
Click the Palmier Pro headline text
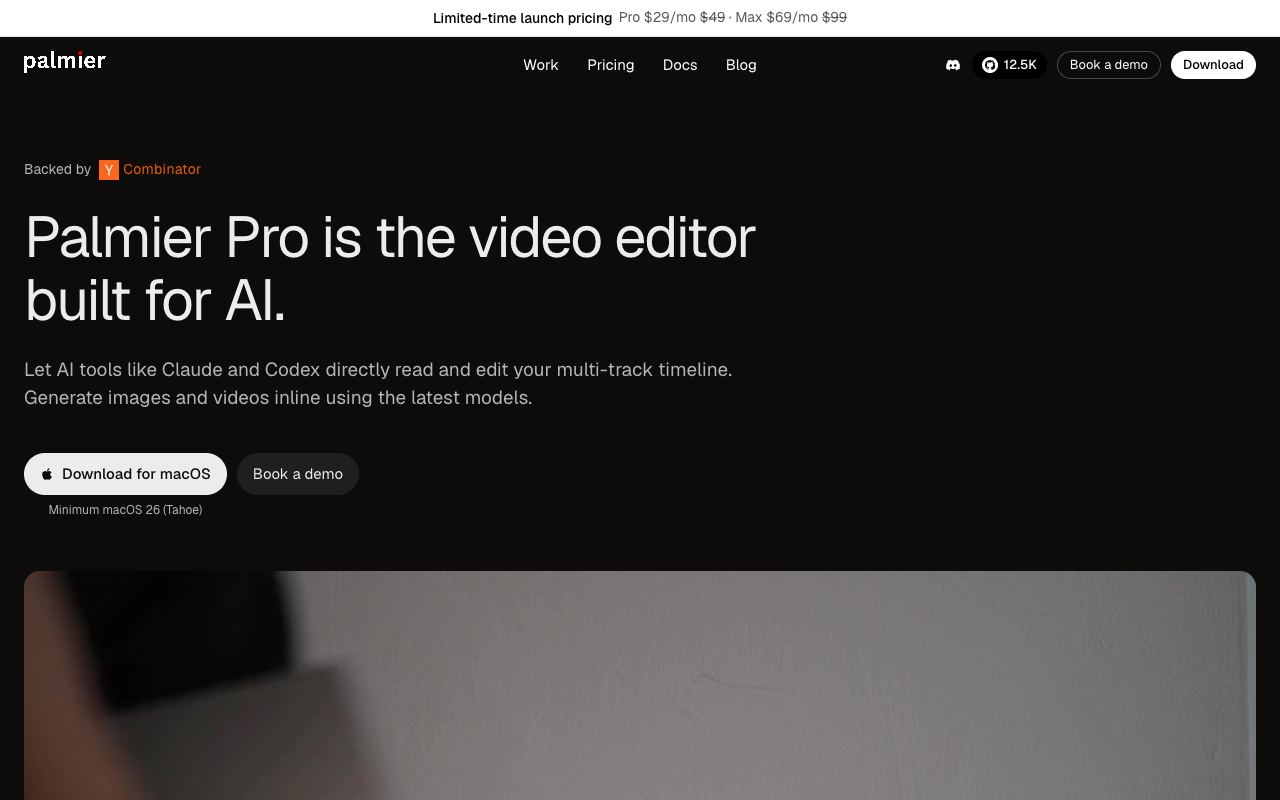[x=390, y=268]
